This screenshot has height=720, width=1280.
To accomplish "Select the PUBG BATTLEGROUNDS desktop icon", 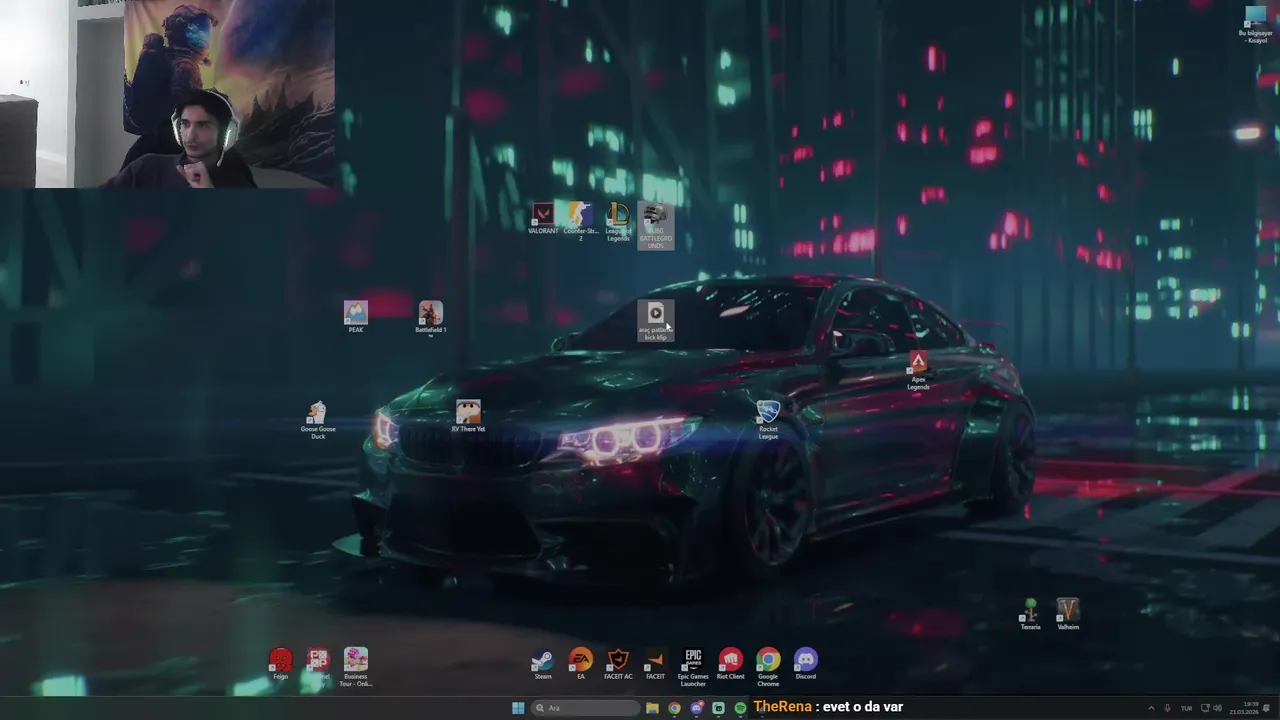I will coord(656,226).
